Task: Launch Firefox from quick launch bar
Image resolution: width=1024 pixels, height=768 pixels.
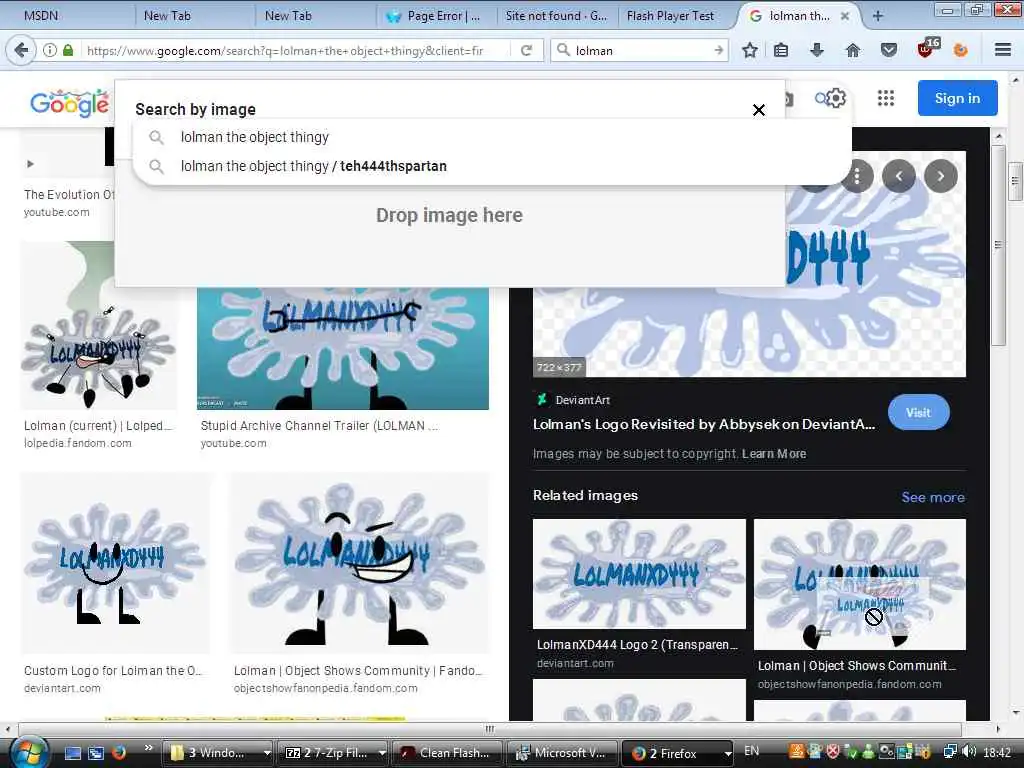Action: 118,752
